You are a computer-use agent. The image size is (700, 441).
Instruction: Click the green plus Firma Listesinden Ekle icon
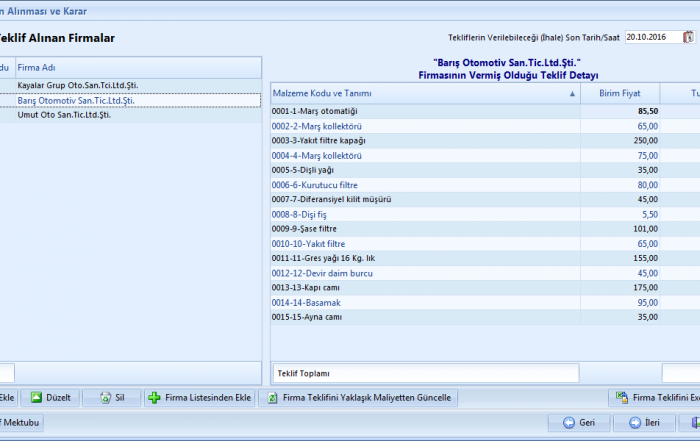(154, 397)
